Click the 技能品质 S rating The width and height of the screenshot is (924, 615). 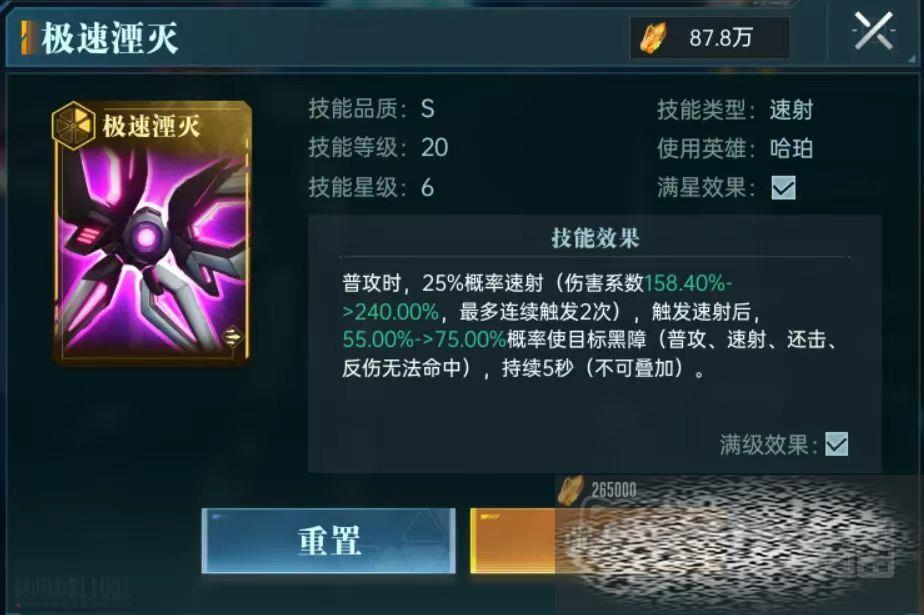(x=427, y=109)
